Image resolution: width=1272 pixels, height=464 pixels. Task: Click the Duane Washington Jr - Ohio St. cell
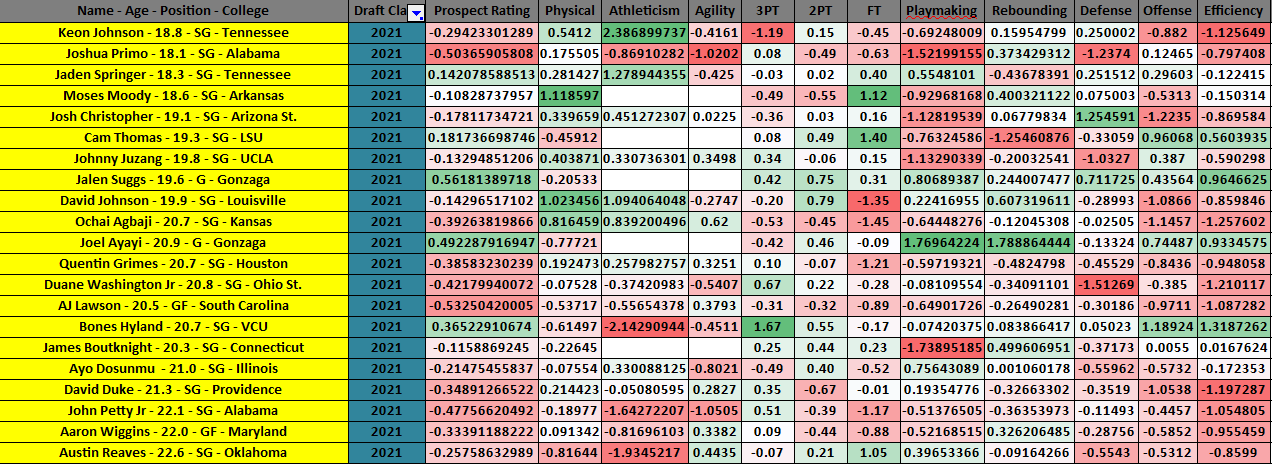point(176,285)
